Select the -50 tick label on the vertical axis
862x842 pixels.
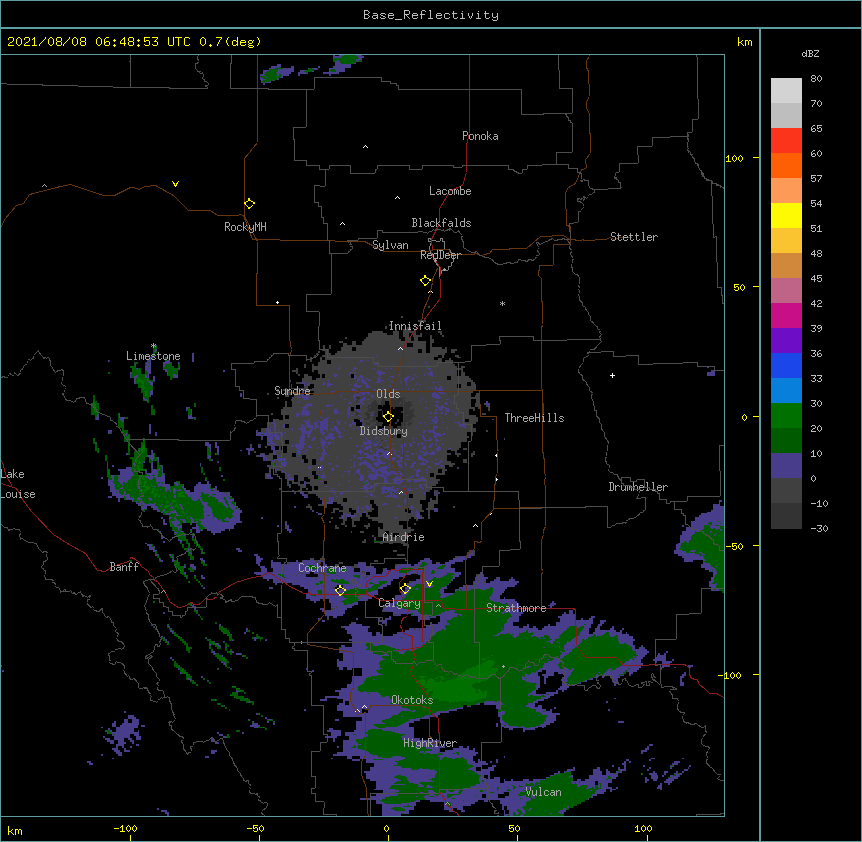pos(734,546)
